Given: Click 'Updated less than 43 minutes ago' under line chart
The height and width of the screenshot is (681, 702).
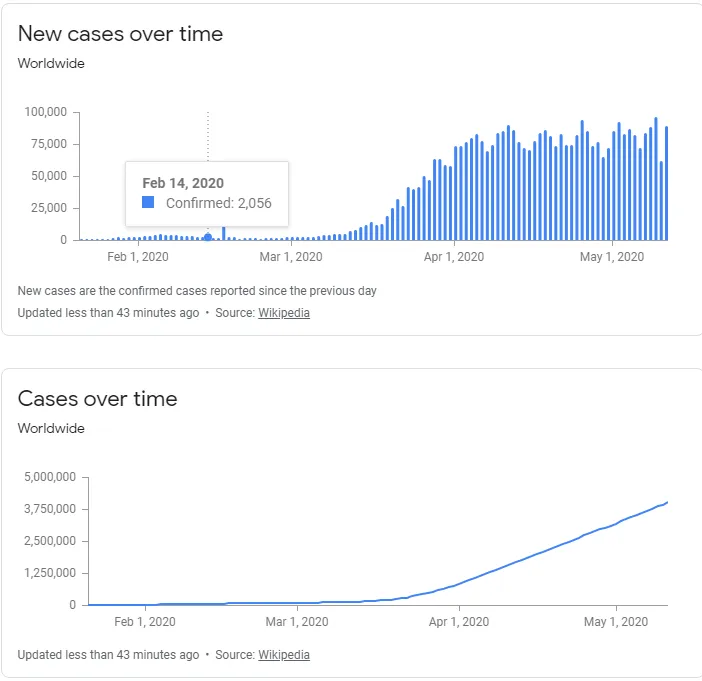Looking at the screenshot, I should (x=108, y=655).
